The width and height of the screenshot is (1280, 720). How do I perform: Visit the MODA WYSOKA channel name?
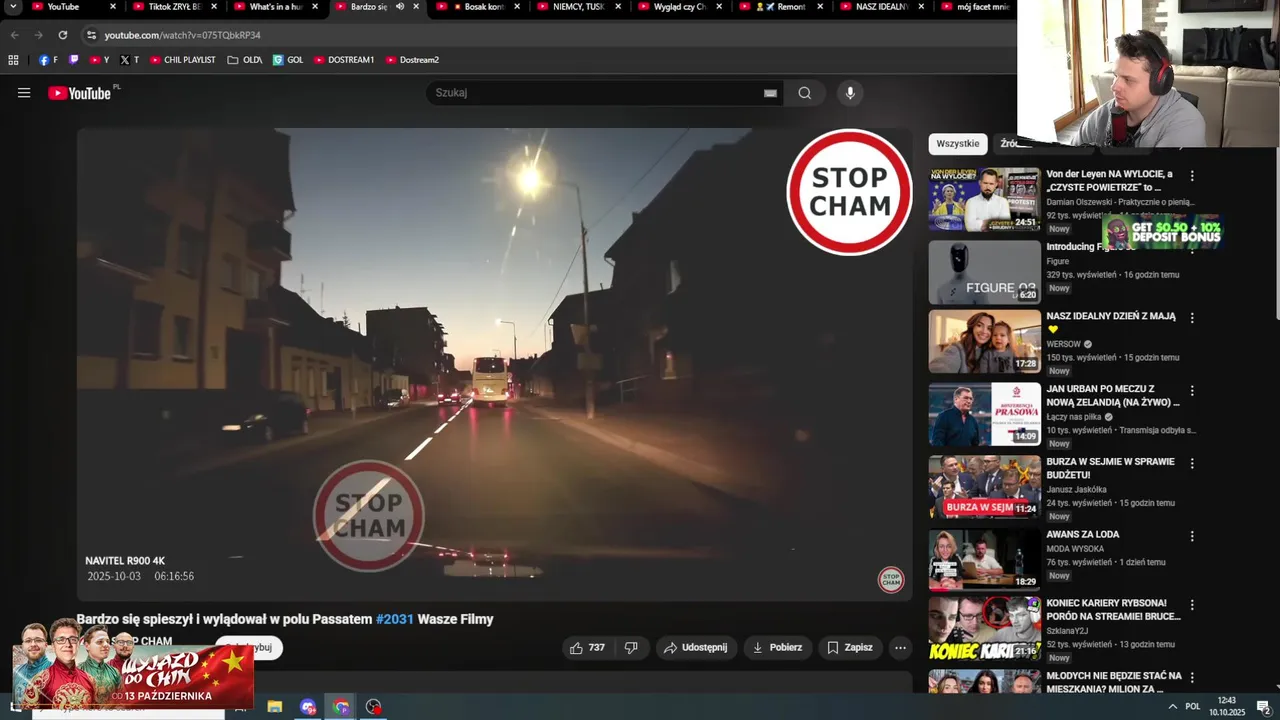(1075, 549)
